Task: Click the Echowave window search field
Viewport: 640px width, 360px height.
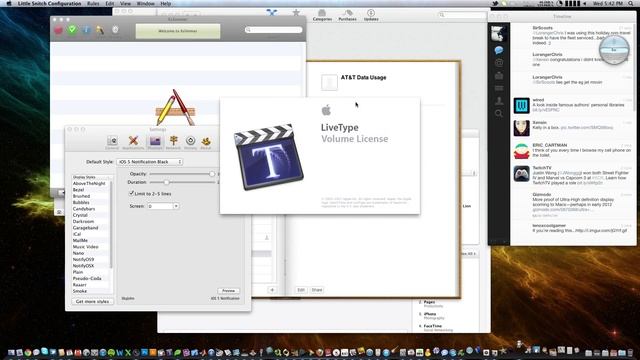Action: [273, 30]
